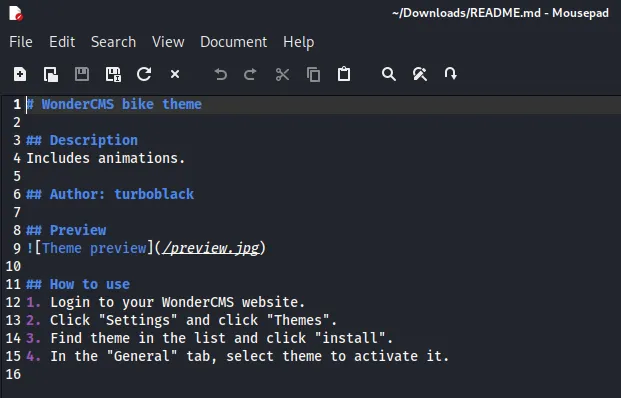Click the new-from-template toolbar icon
The height and width of the screenshot is (398, 621).
click(51, 74)
